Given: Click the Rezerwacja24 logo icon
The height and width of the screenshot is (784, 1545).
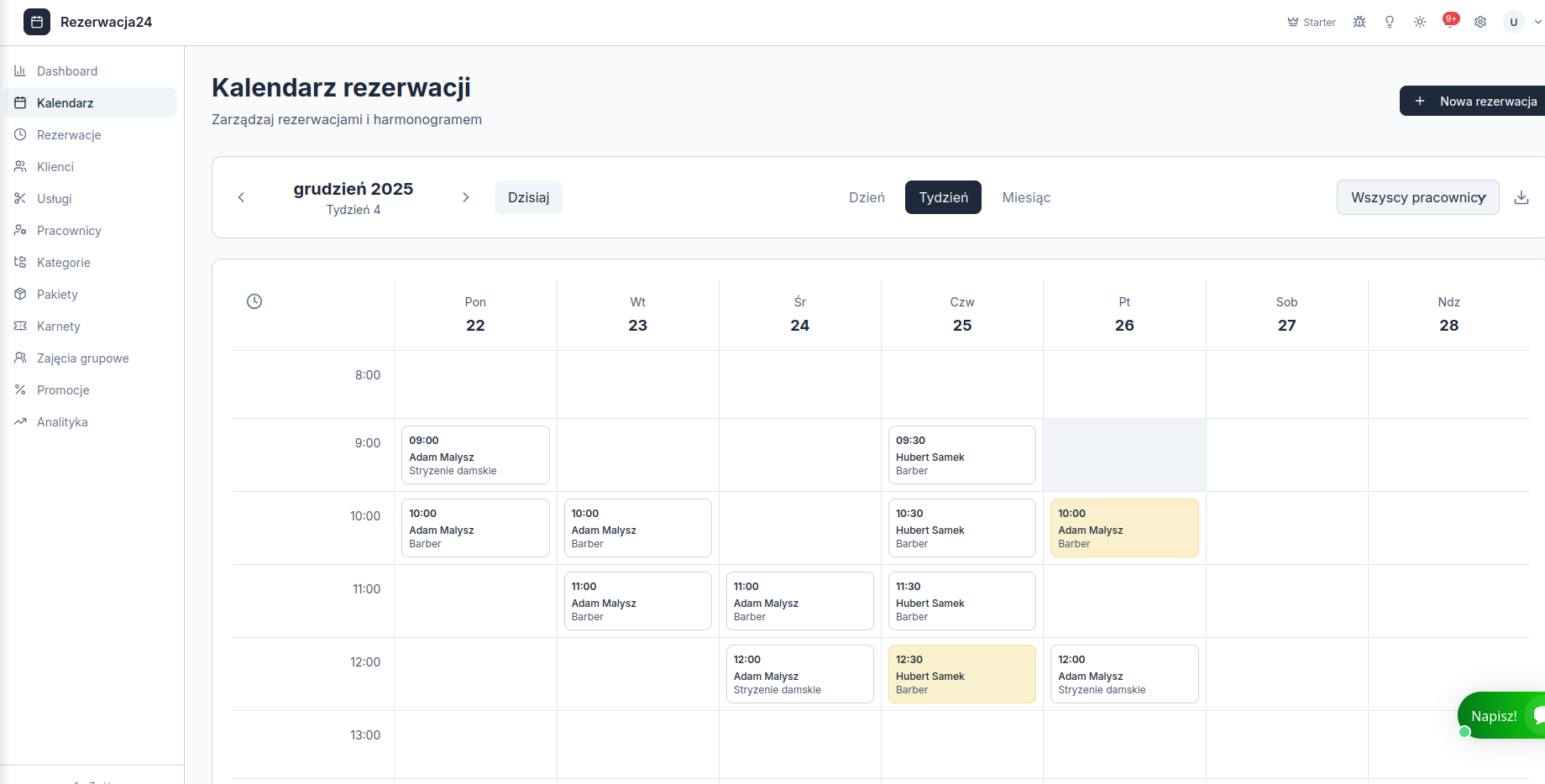Looking at the screenshot, I should [37, 22].
